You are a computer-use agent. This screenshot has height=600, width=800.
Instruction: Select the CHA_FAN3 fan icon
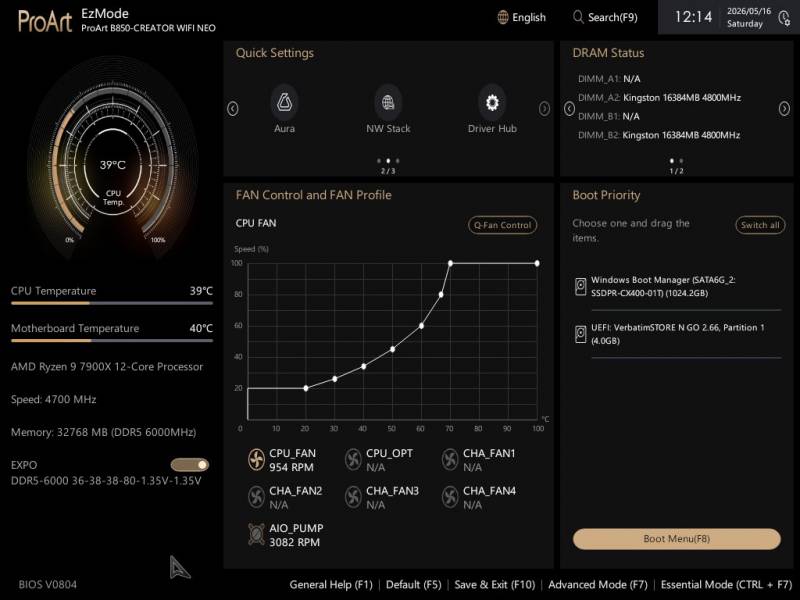pos(353,497)
